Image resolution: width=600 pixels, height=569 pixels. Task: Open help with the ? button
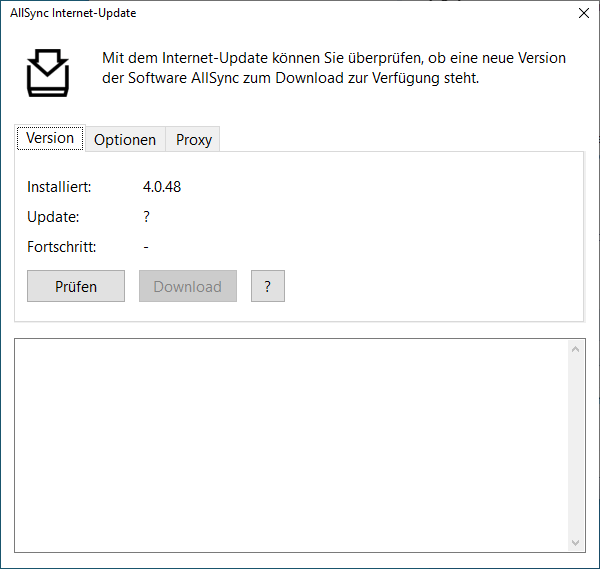[267, 286]
